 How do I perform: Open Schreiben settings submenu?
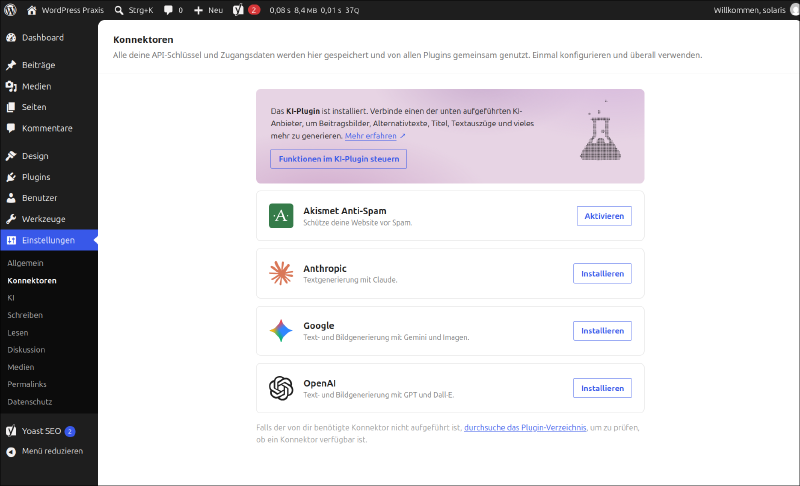click(x=25, y=315)
